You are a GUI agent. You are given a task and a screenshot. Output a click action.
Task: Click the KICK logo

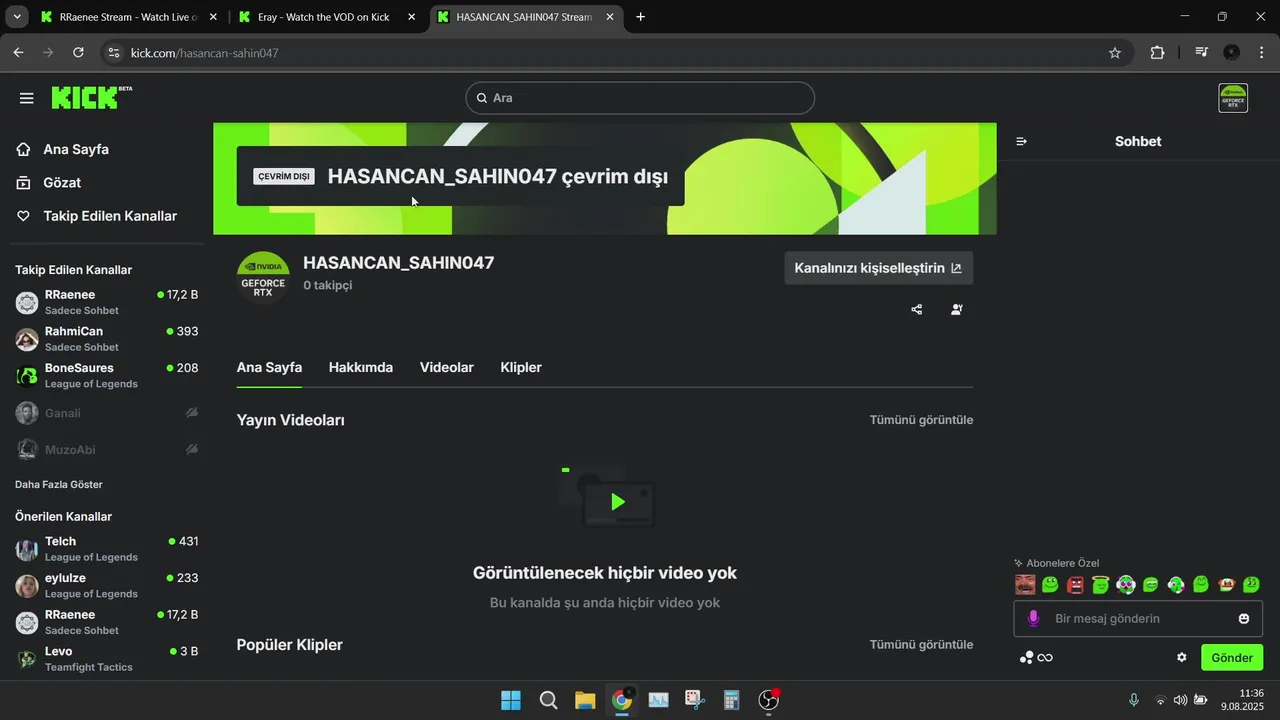(x=91, y=97)
